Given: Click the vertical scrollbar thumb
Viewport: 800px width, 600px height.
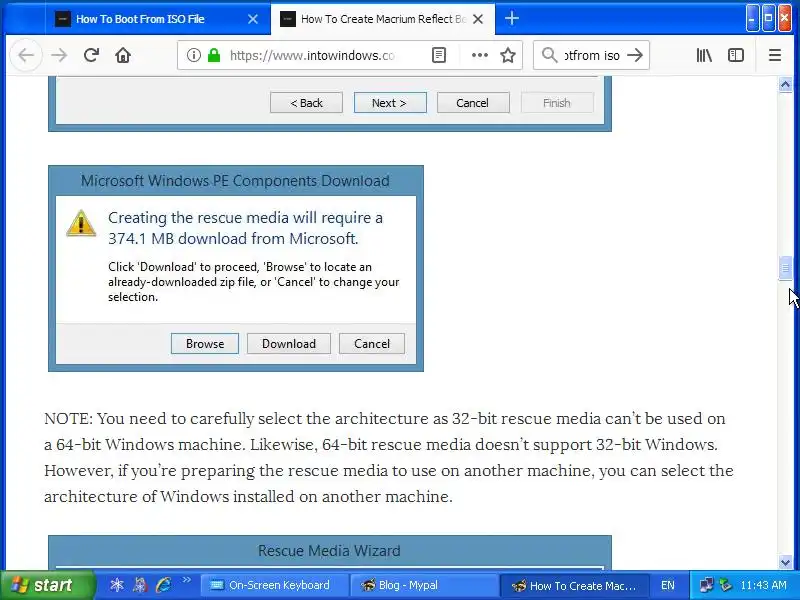Looking at the screenshot, I should tap(785, 268).
